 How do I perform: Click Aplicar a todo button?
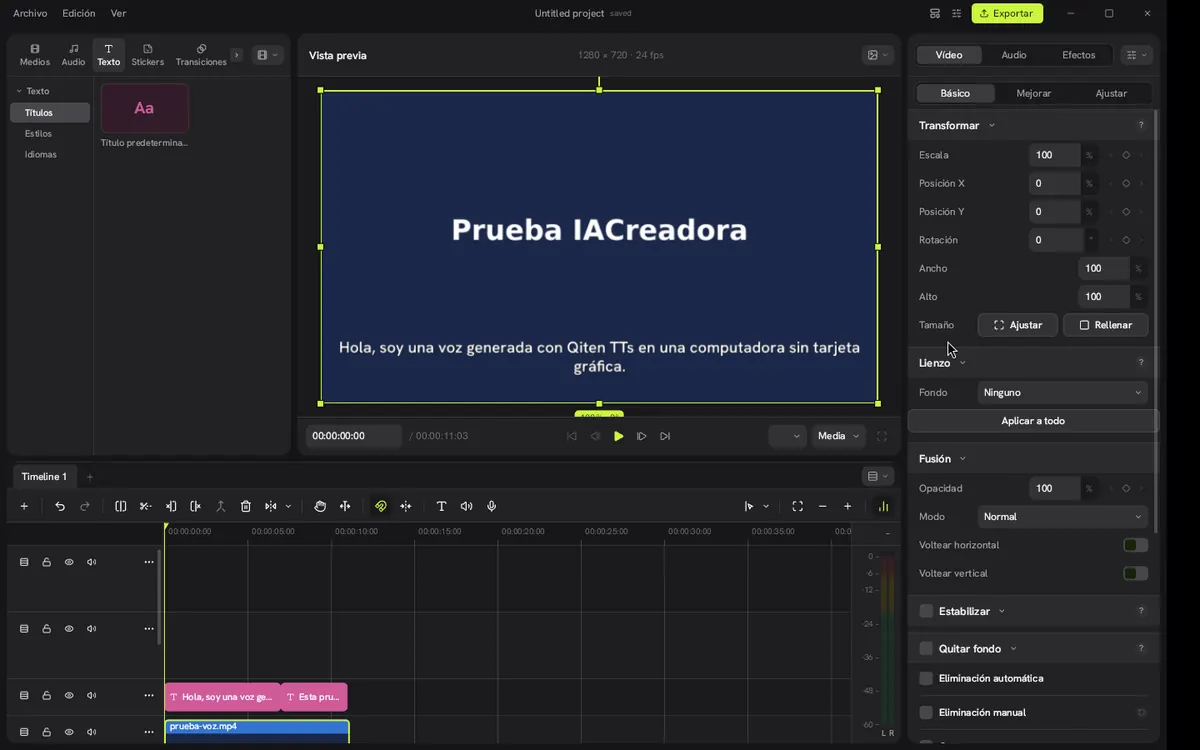[x=1033, y=421]
